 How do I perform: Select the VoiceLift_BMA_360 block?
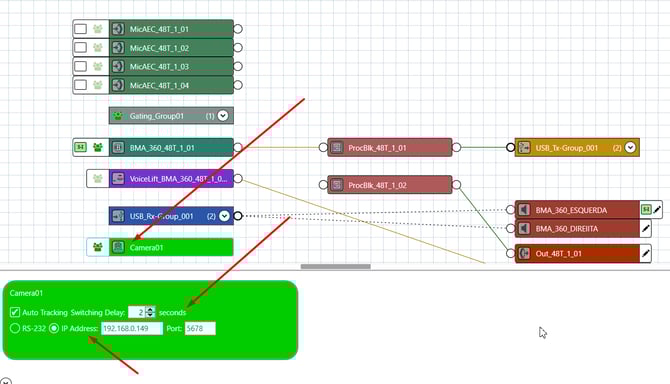click(x=171, y=179)
